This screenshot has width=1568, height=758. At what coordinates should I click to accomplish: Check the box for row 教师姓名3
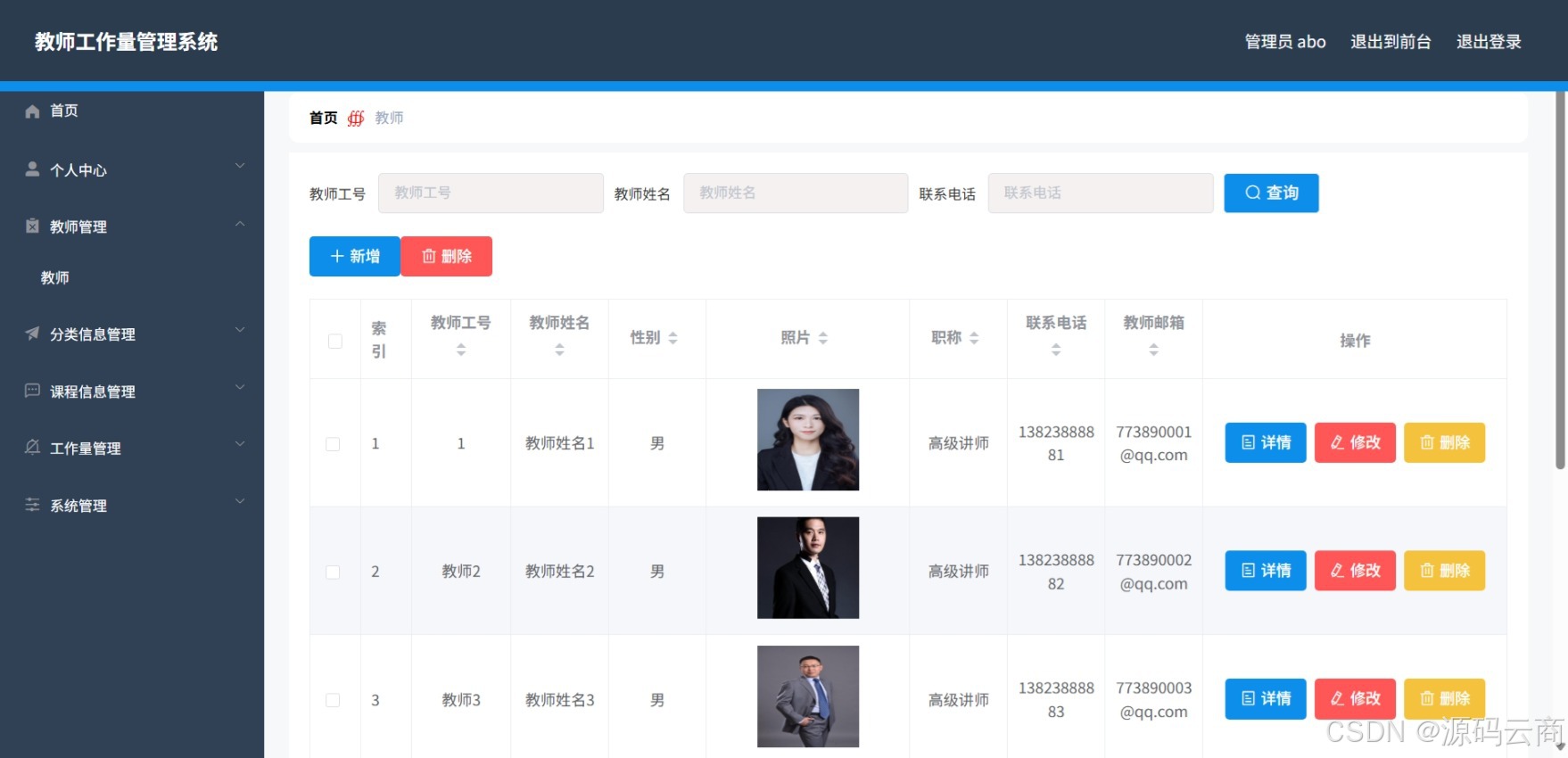(x=333, y=701)
